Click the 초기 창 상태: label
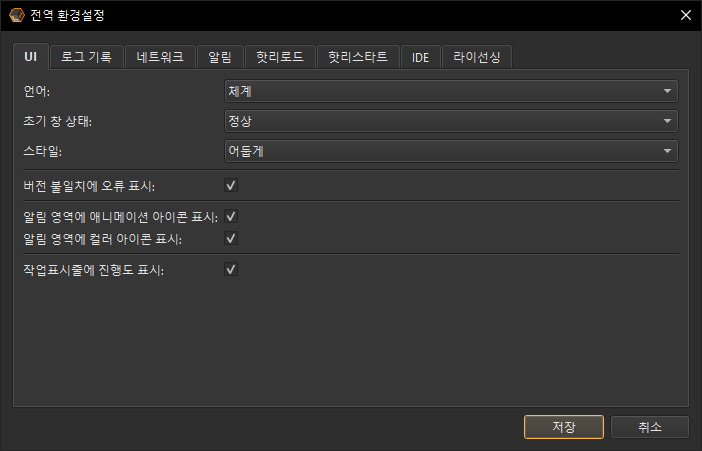 click(57, 121)
